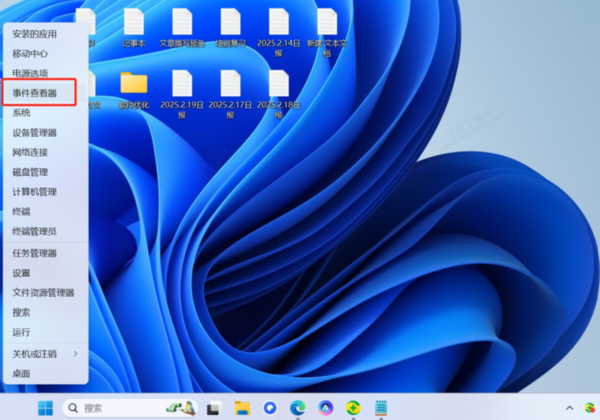
Task: Open 任务管理器 from the menu
Action: point(46,253)
